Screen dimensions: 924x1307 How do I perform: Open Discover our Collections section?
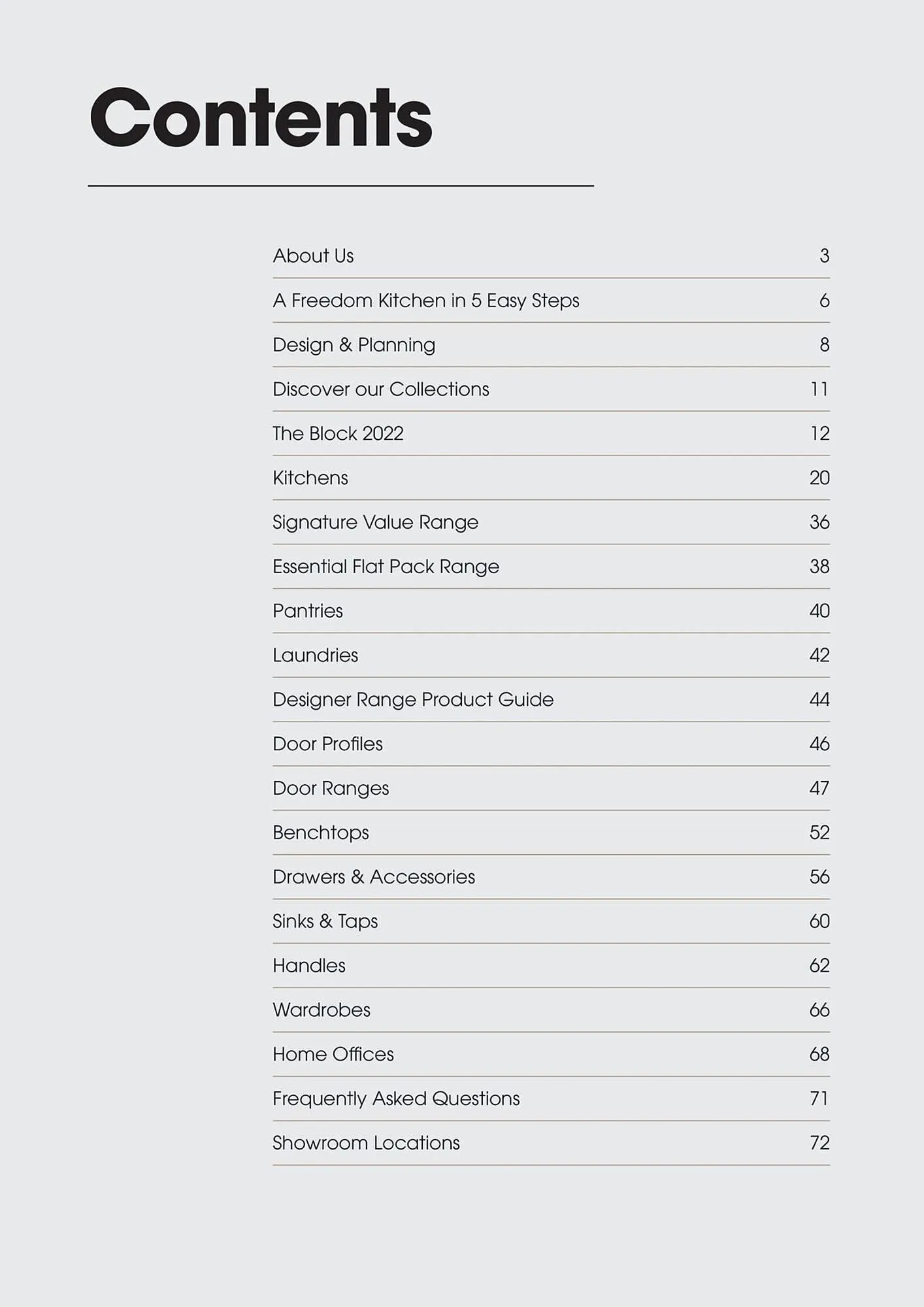(380, 389)
